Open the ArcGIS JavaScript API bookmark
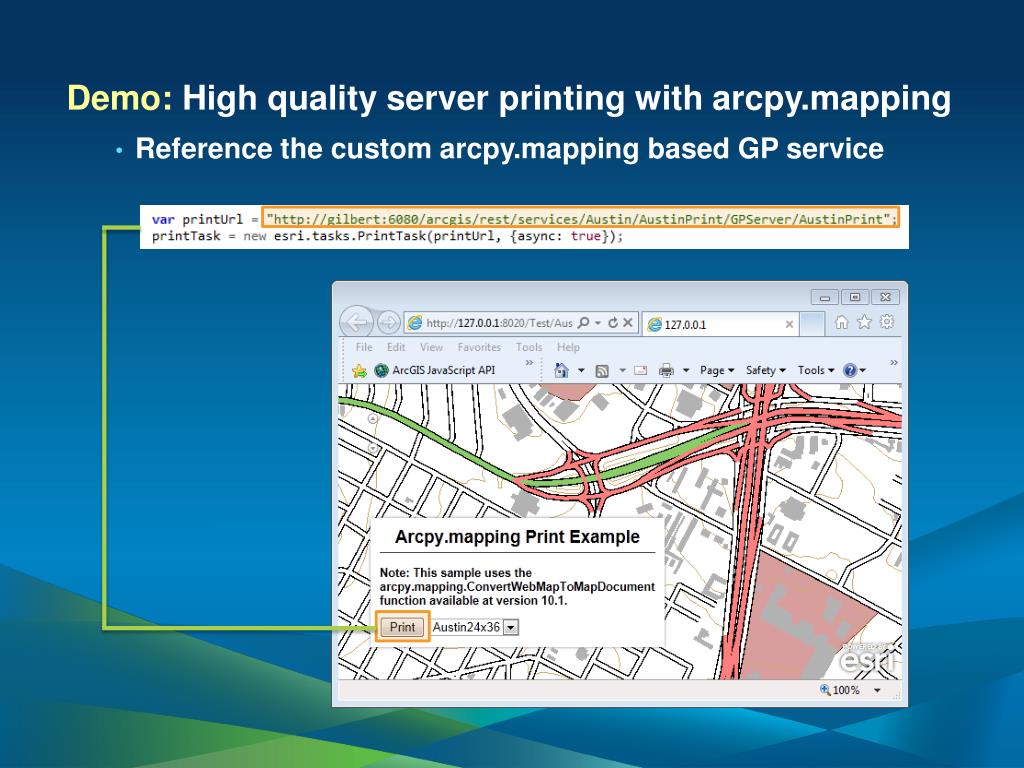Screen dimensions: 1024x768 click(442, 370)
